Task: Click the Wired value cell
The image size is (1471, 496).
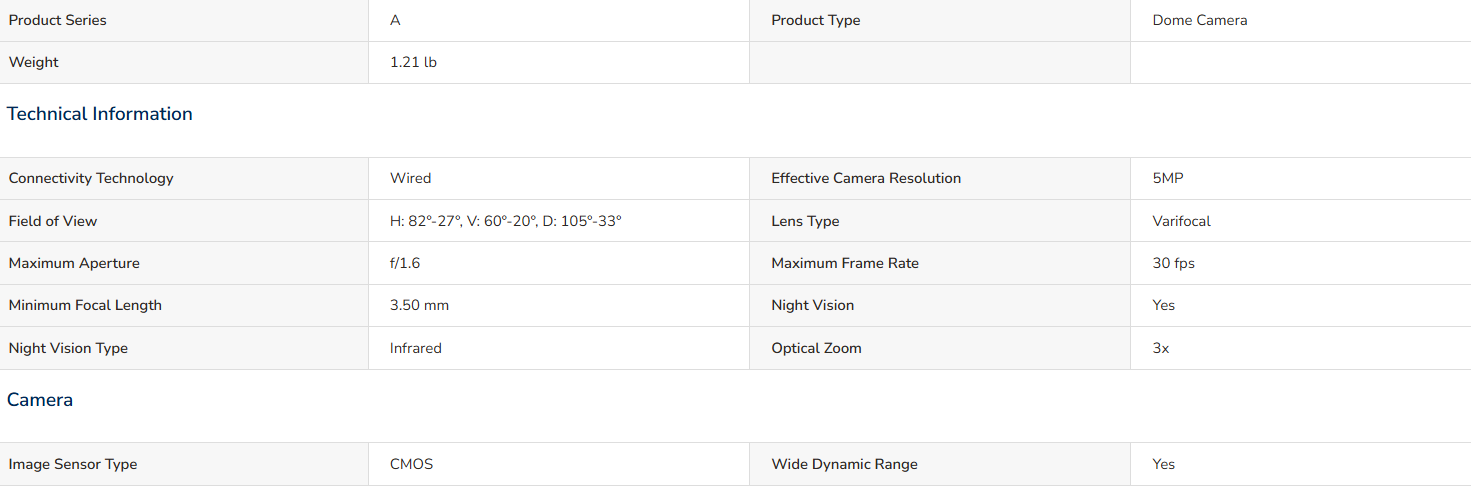Action: pyautogui.click(x=559, y=178)
